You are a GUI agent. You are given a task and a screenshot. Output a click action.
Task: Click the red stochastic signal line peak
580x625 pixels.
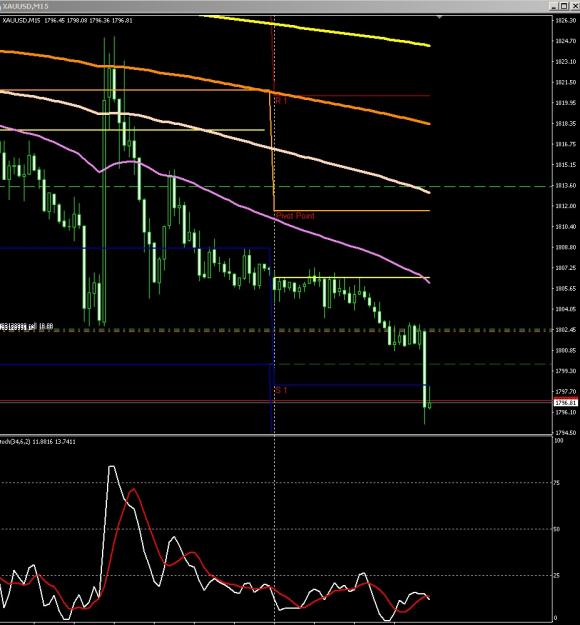click(134, 489)
